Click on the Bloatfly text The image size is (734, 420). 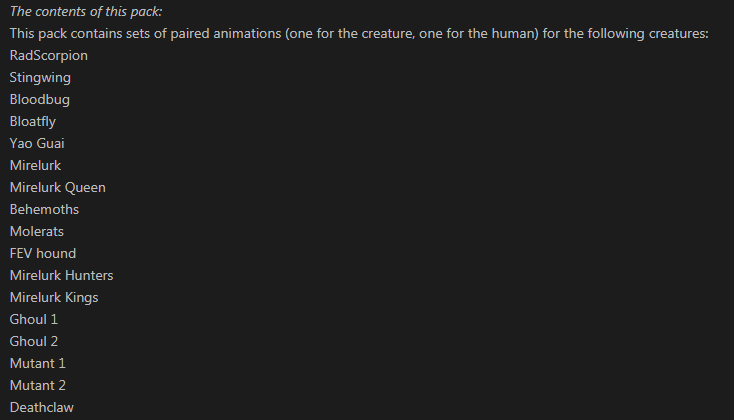pyautogui.click(x=36, y=122)
